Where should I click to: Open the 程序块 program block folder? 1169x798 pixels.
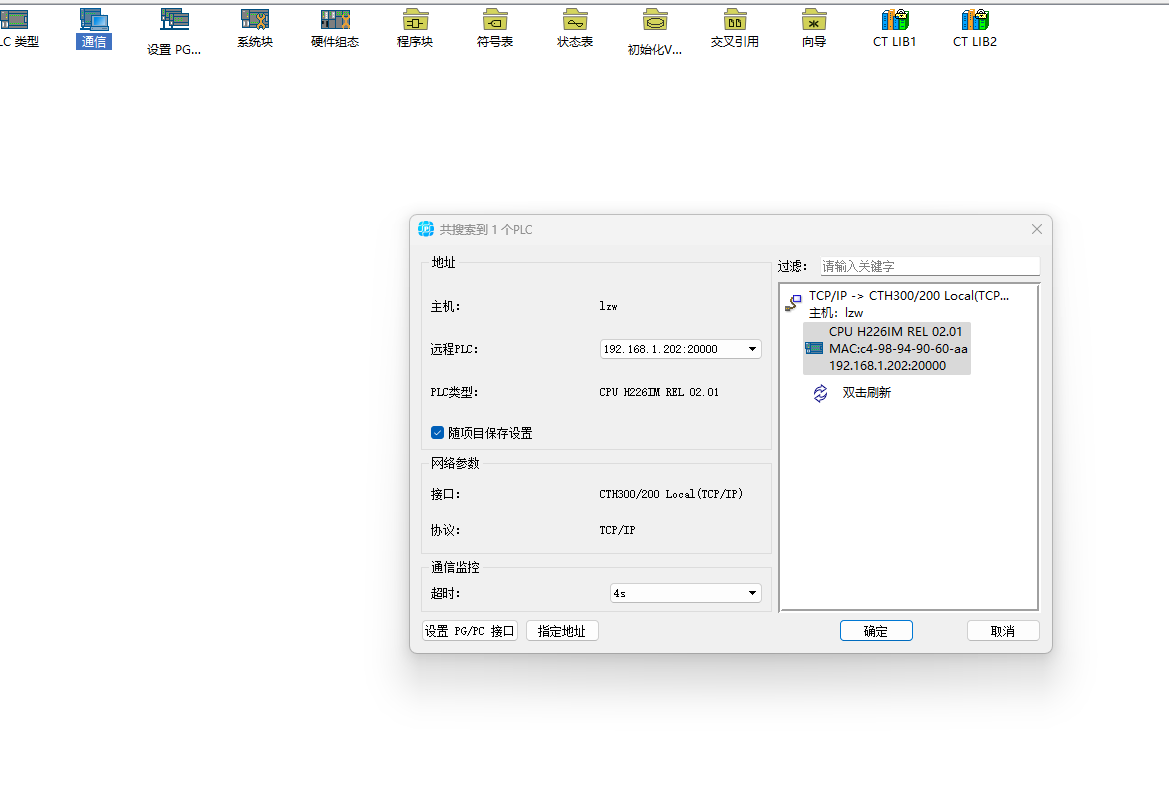[x=415, y=19]
